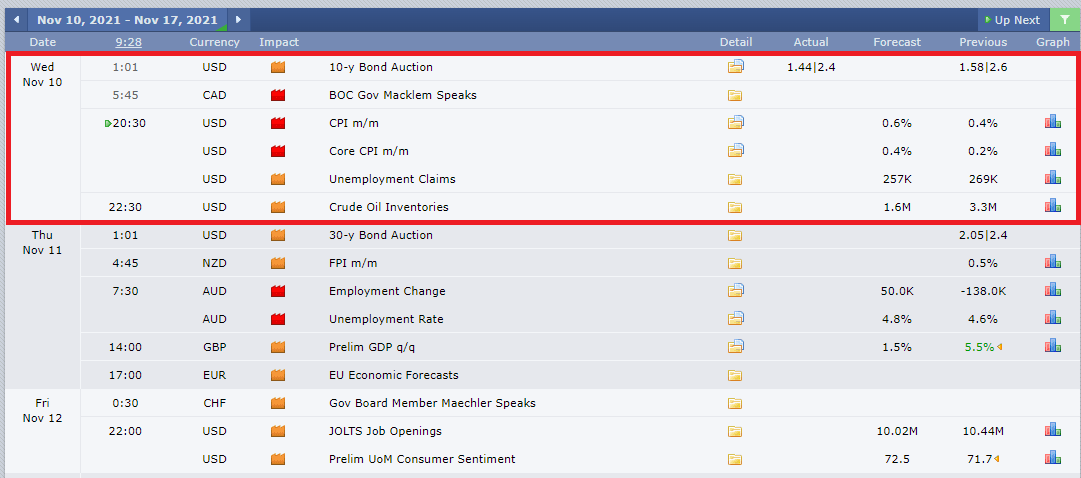Open graph icon for Core CPI m/m
1081x478 pixels.
point(1052,150)
